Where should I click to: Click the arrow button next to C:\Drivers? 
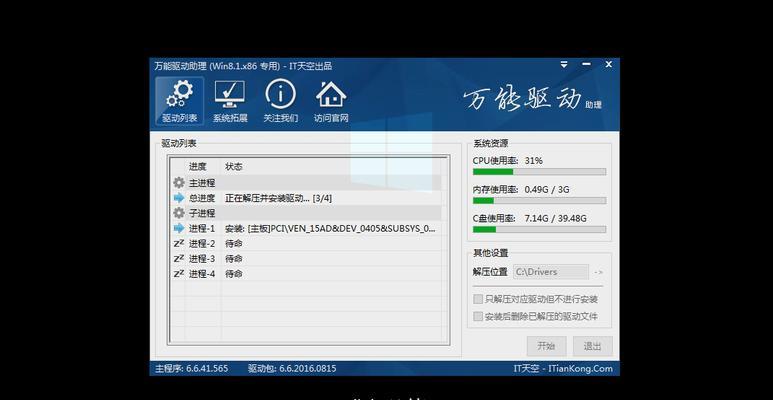coord(598,272)
